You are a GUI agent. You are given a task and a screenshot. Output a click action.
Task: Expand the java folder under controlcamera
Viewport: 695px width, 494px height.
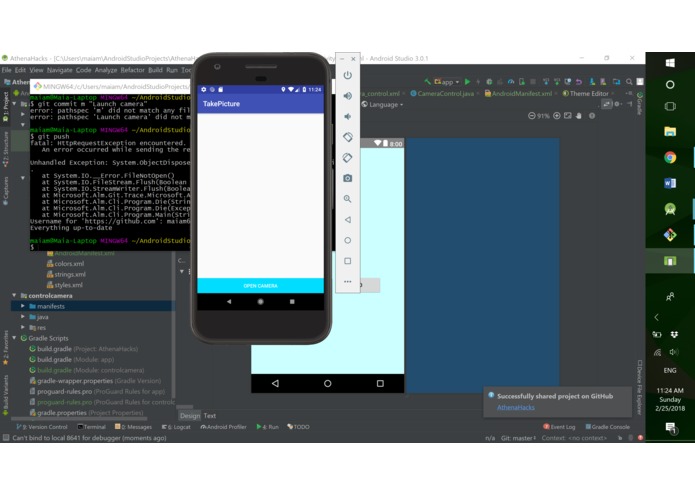[23, 317]
